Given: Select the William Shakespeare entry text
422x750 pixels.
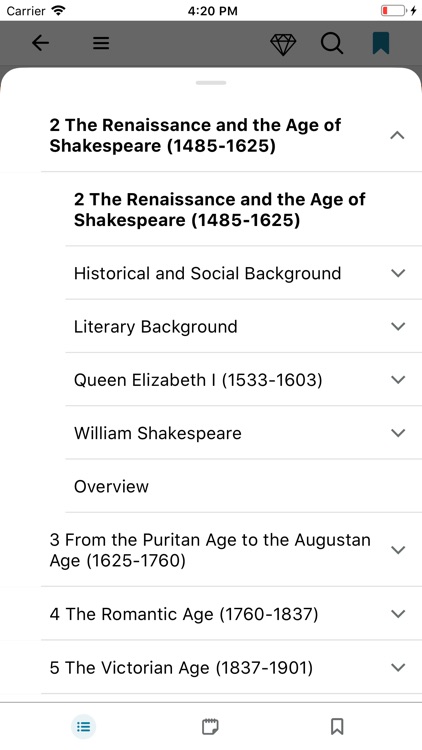Looking at the screenshot, I should (157, 433).
